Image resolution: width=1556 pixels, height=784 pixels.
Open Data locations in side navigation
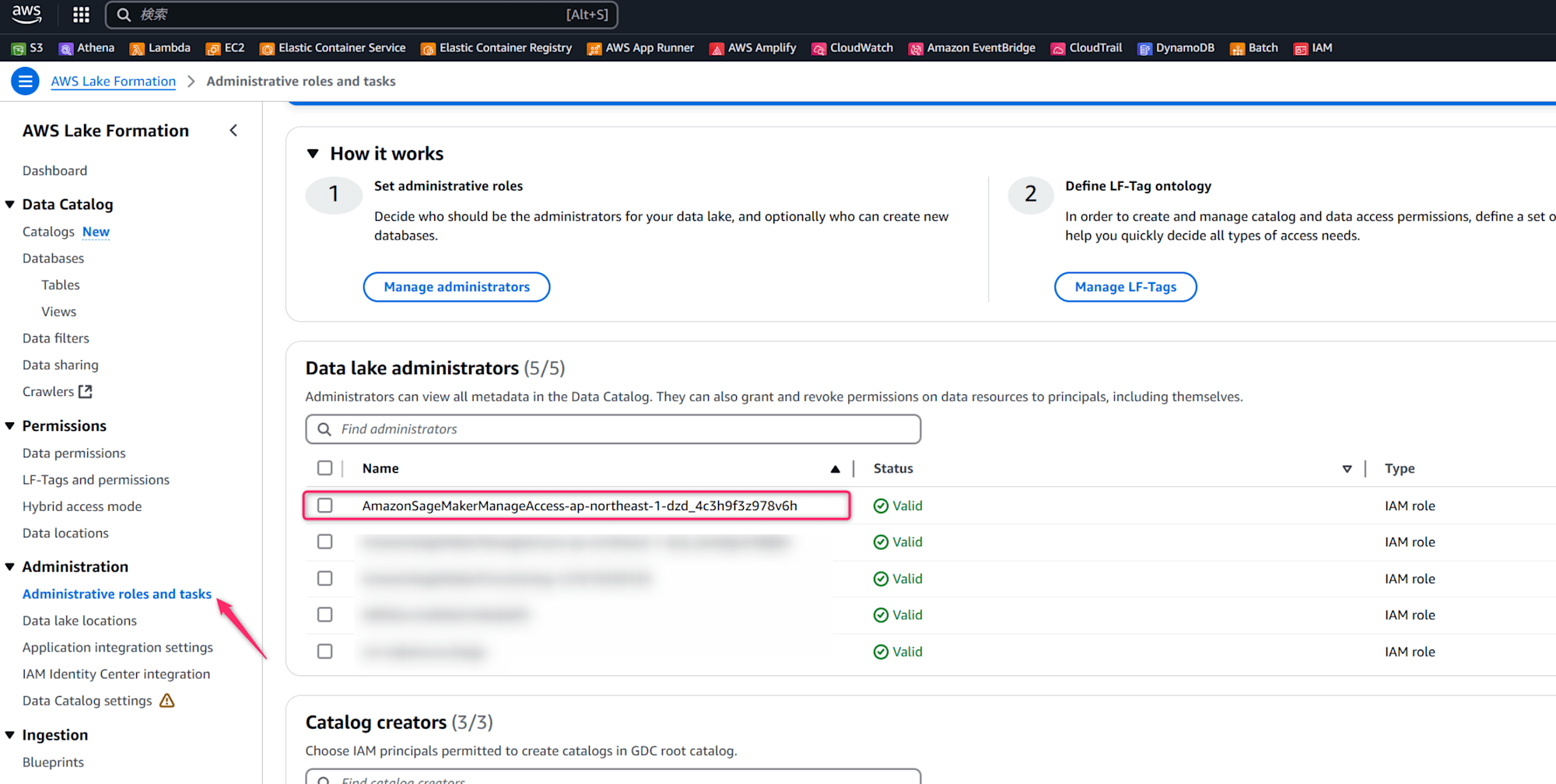65,534
